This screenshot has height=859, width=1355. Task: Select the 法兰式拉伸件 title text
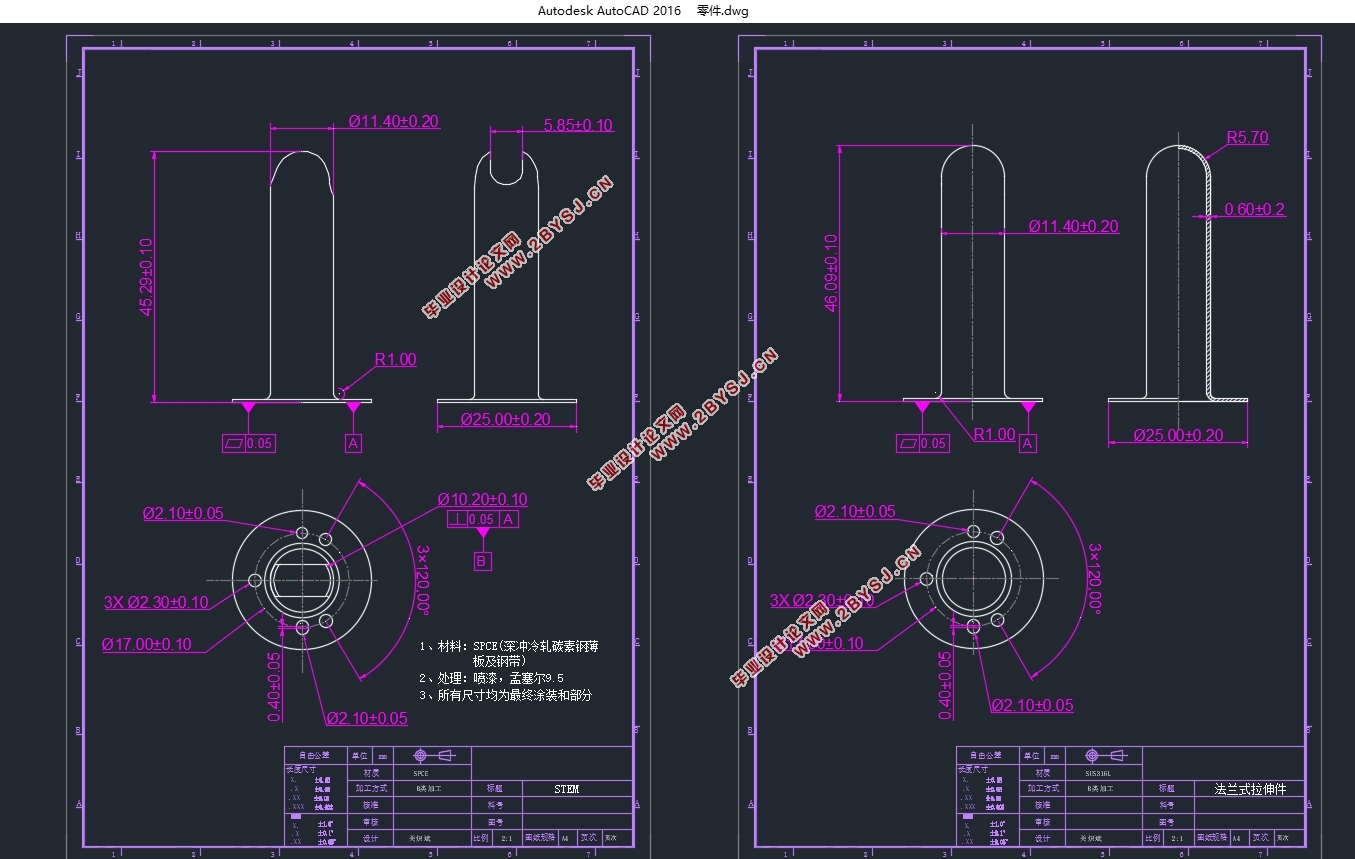pyautogui.click(x=1251, y=789)
